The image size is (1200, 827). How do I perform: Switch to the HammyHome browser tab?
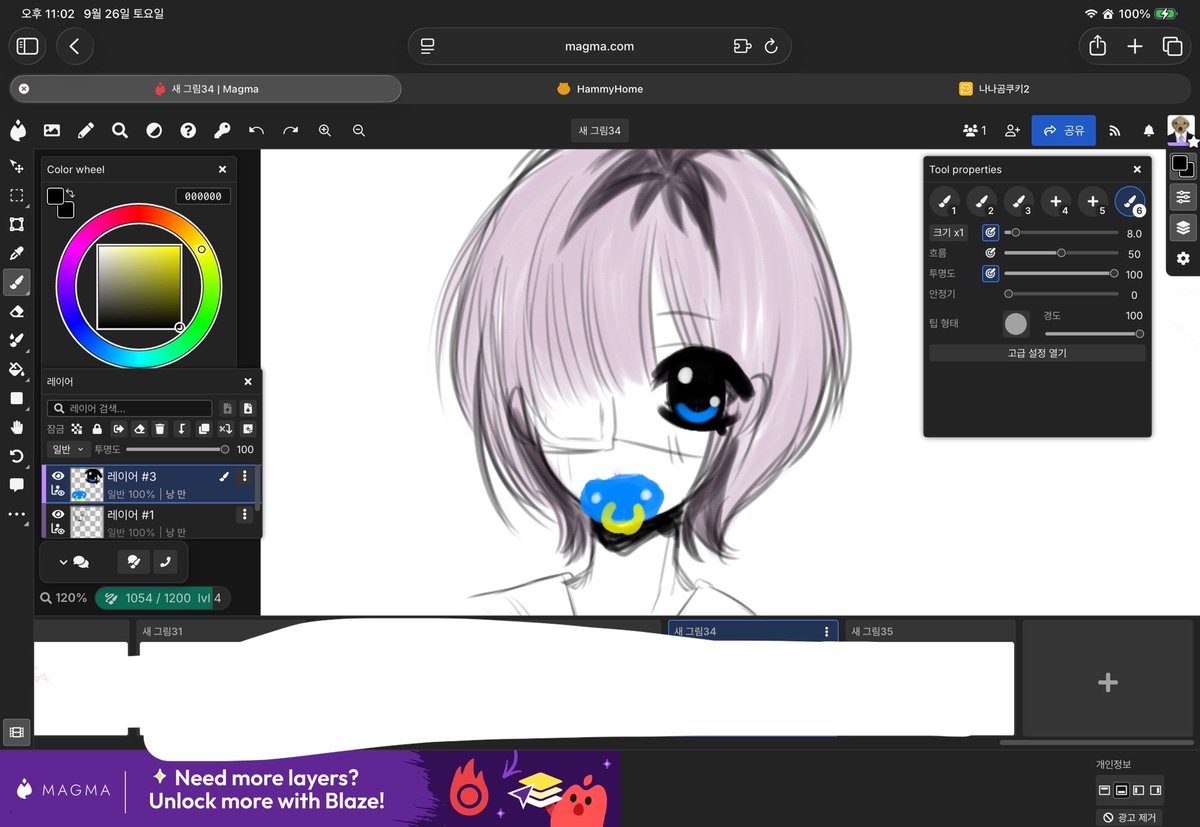point(600,89)
